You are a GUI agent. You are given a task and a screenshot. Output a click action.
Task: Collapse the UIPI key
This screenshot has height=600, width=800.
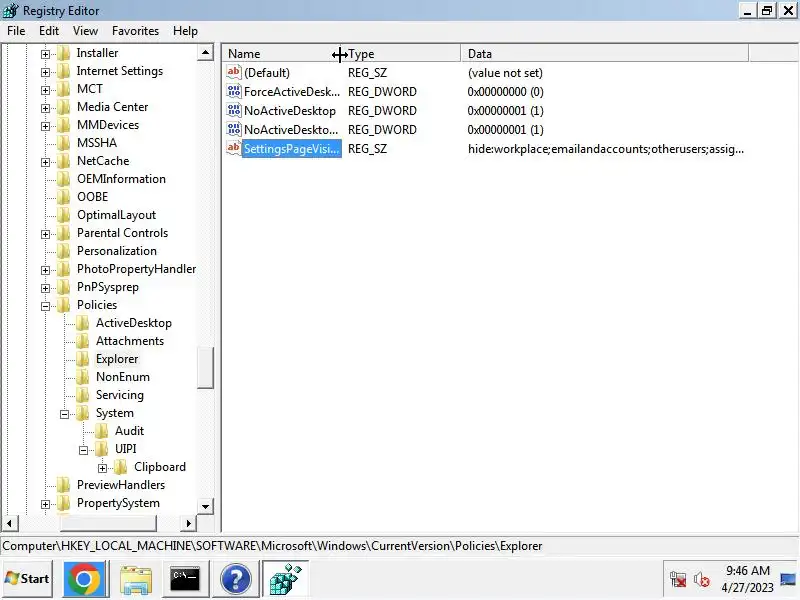click(84, 450)
